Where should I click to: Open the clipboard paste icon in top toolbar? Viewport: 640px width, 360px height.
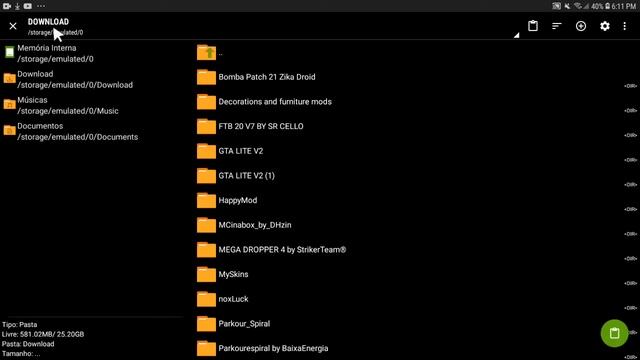click(533, 26)
